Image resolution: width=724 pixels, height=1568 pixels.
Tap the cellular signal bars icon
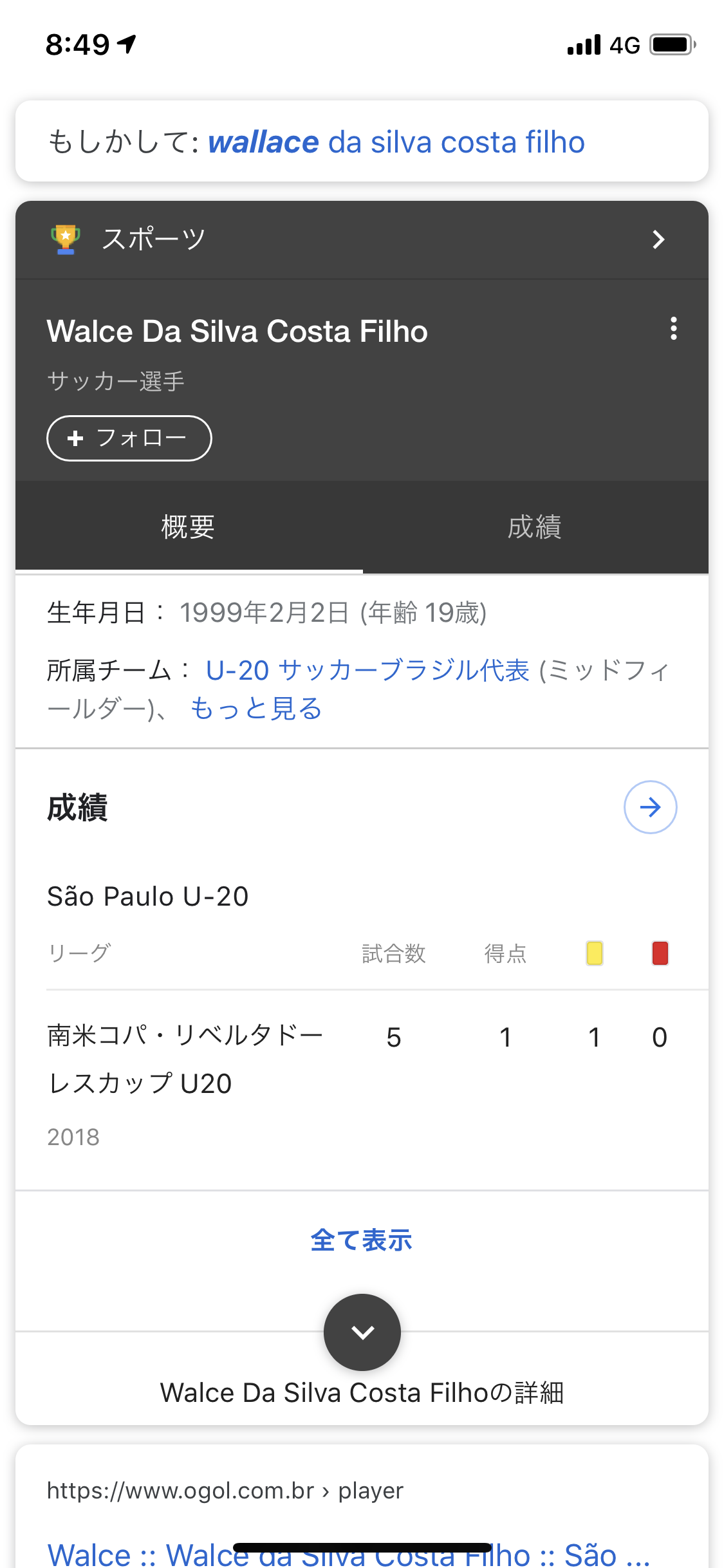(584, 45)
